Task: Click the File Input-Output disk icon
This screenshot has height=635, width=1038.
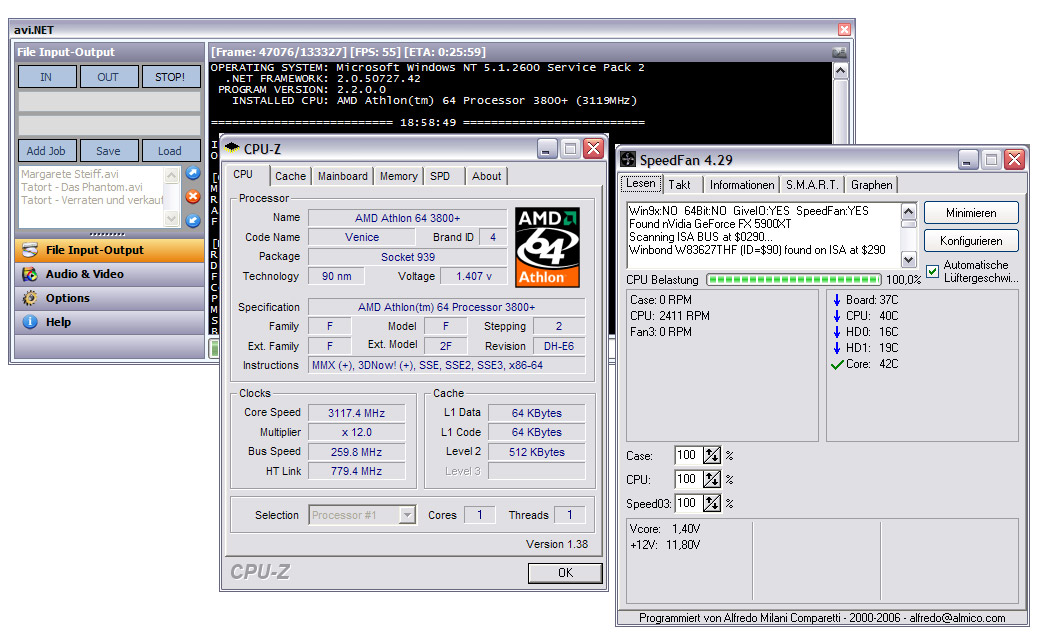Action: (30, 250)
